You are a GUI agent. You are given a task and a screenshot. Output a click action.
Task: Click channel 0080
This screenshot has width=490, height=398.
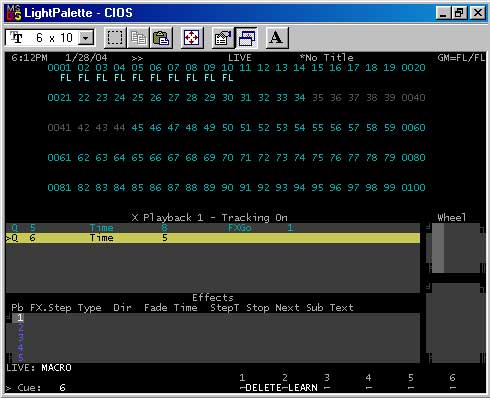pos(413,158)
